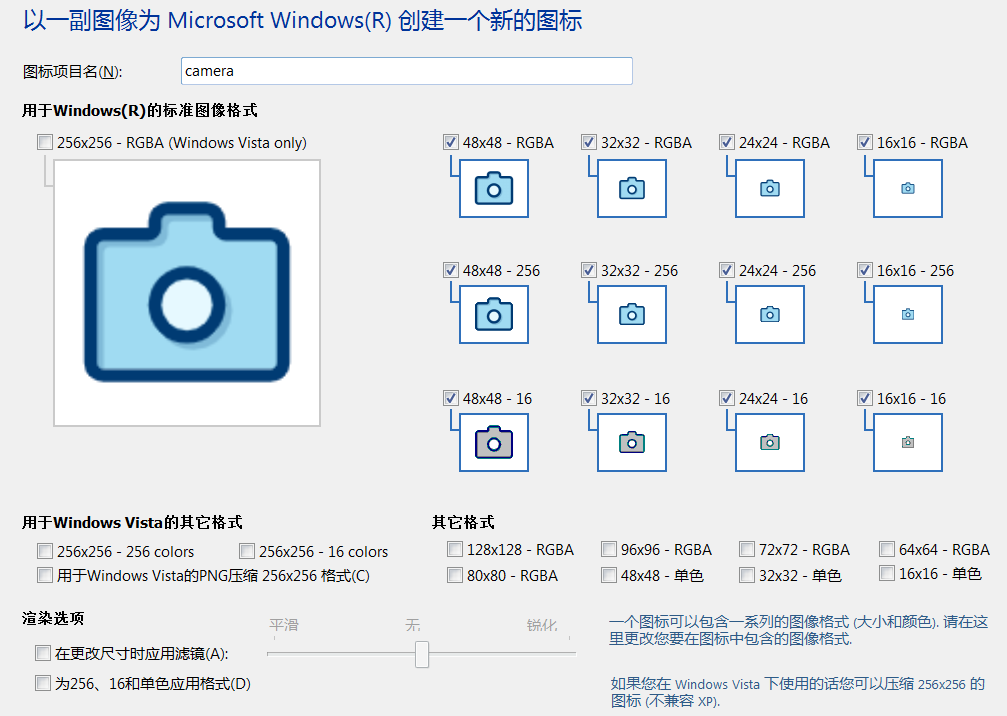Click the 16x16 RGBA camera icon preview

(907, 188)
